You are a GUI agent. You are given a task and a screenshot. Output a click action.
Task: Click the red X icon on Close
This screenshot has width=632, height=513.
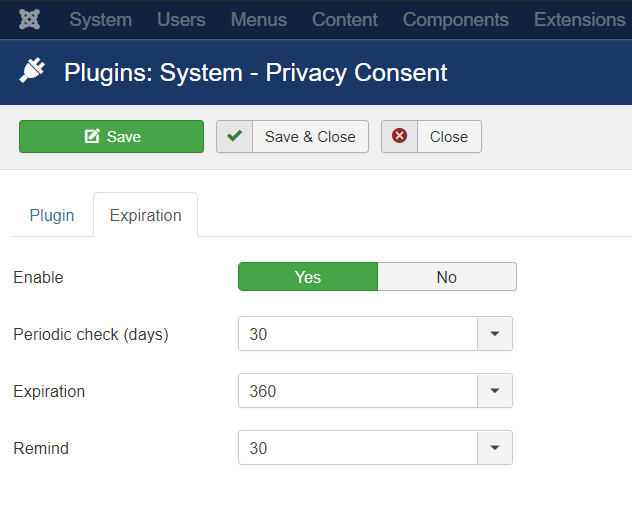[400, 137]
